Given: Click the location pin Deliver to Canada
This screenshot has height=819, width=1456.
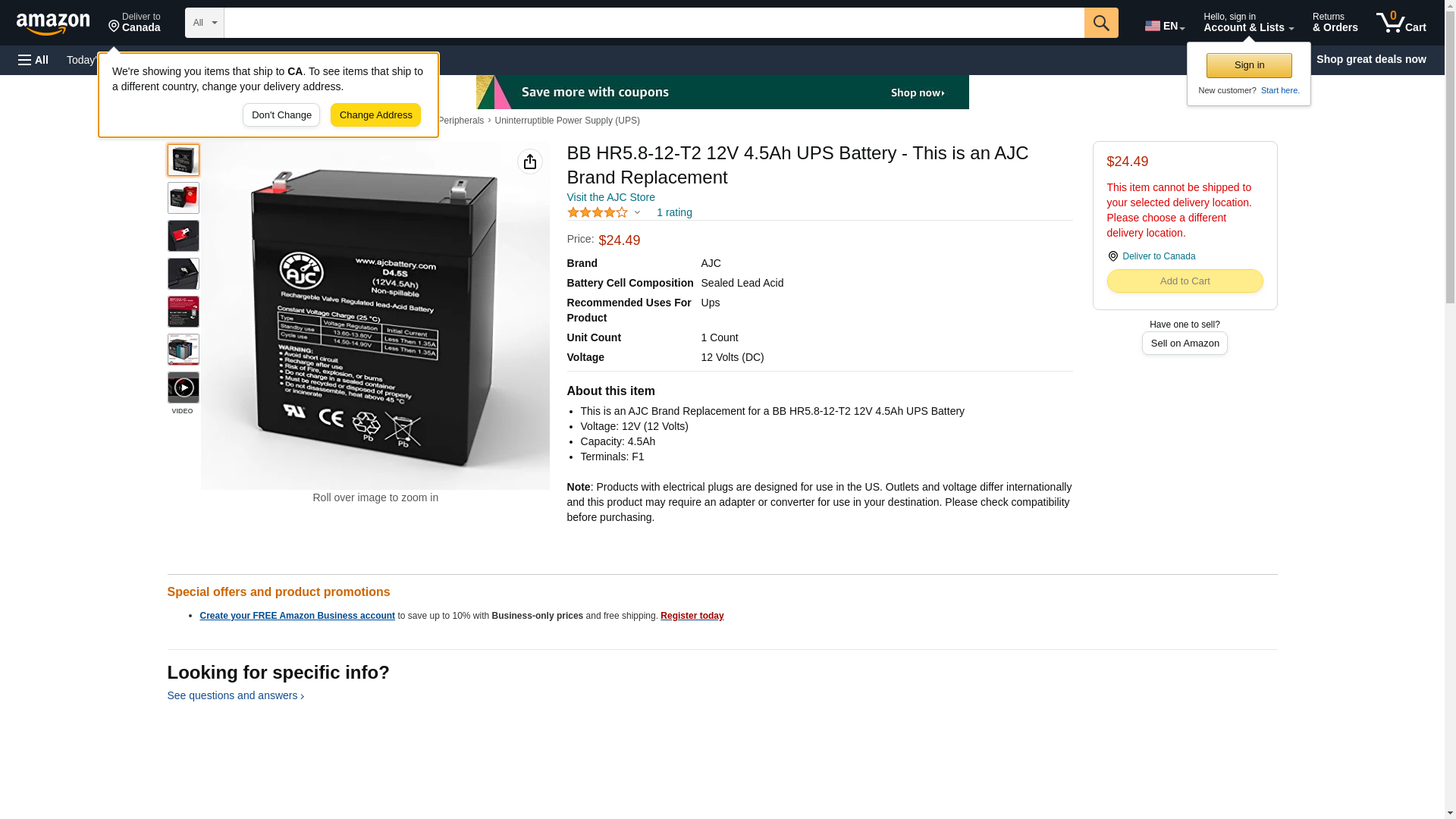Looking at the screenshot, I should coord(1151,256).
